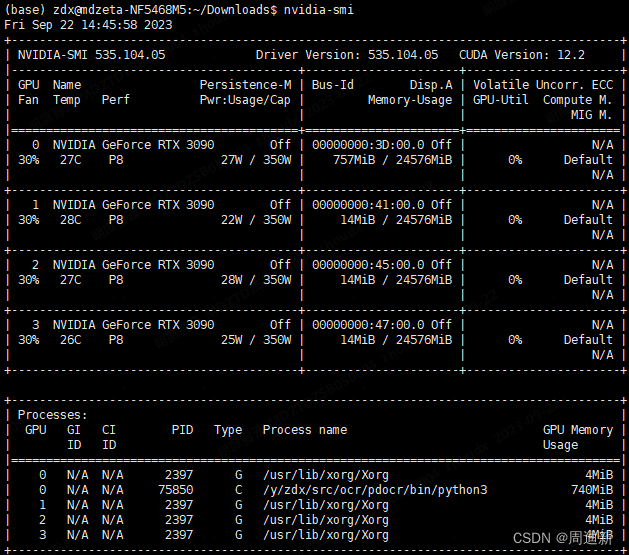The height and width of the screenshot is (555, 629).
Task: Click the nvidia-smi command text
Action: pyautogui.click(x=319, y=10)
